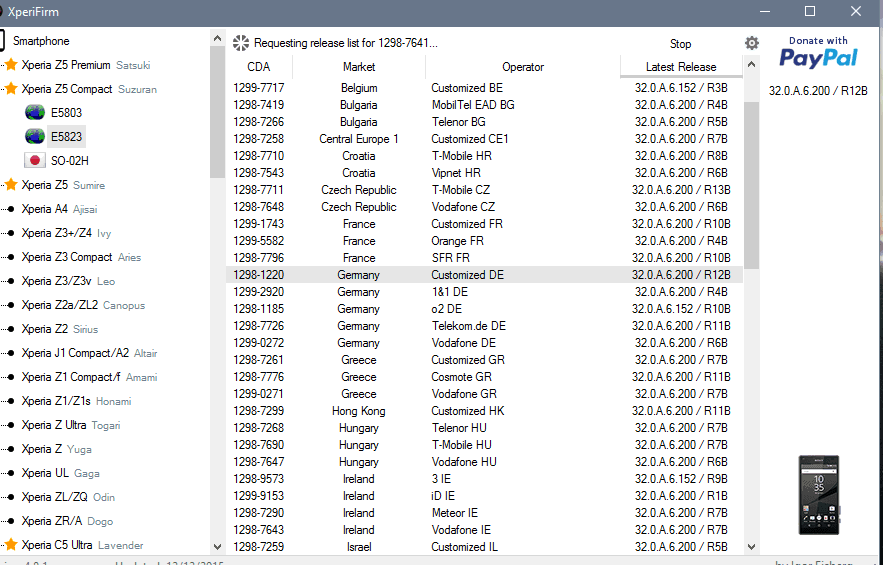Click the Xperia Z5 Sumire star icon
The image size is (883, 565).
11,185
